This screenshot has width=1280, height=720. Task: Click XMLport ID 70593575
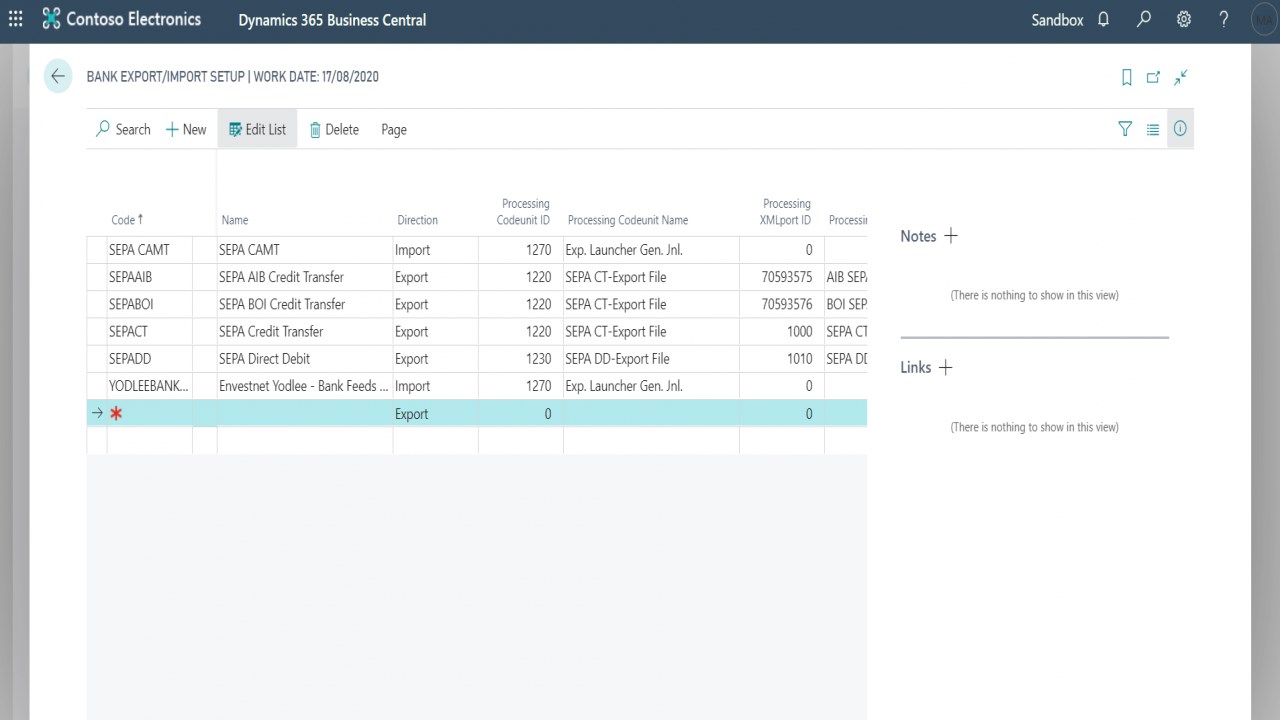coord(787,277)
